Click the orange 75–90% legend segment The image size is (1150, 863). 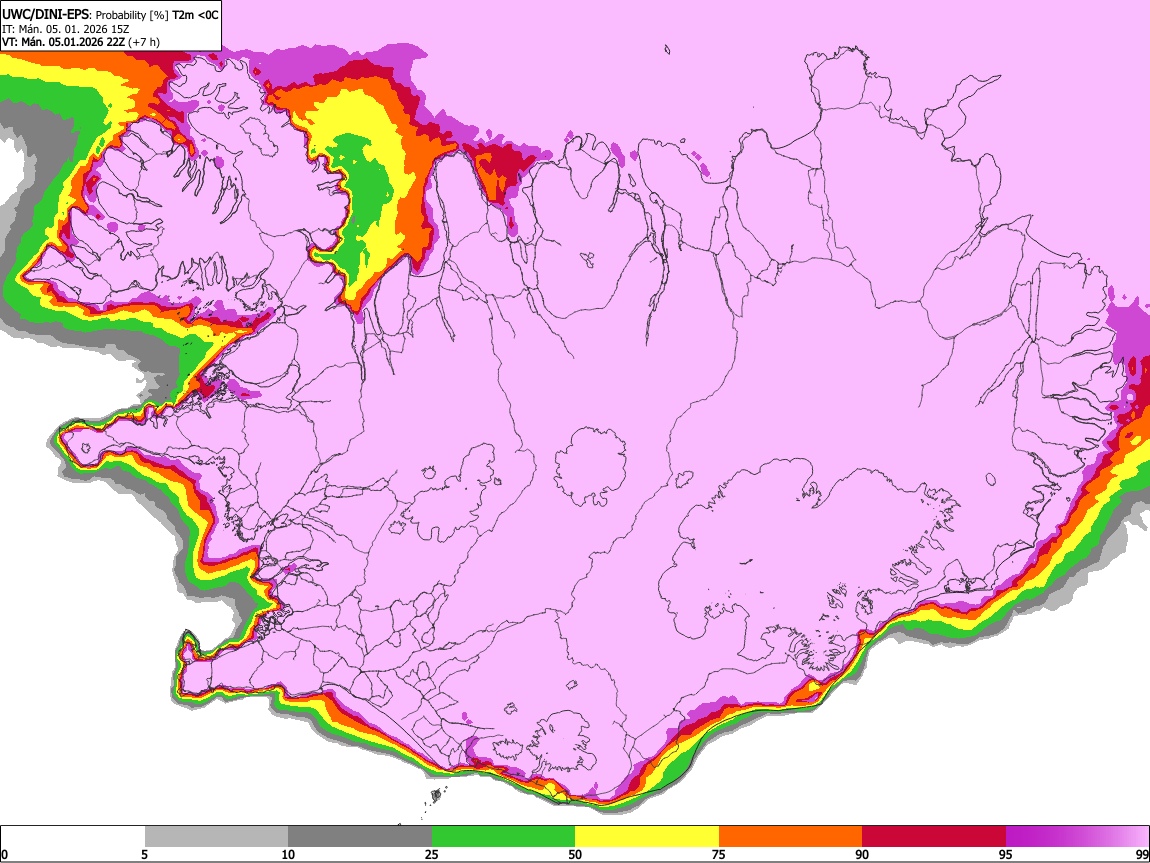pos(790,837)
